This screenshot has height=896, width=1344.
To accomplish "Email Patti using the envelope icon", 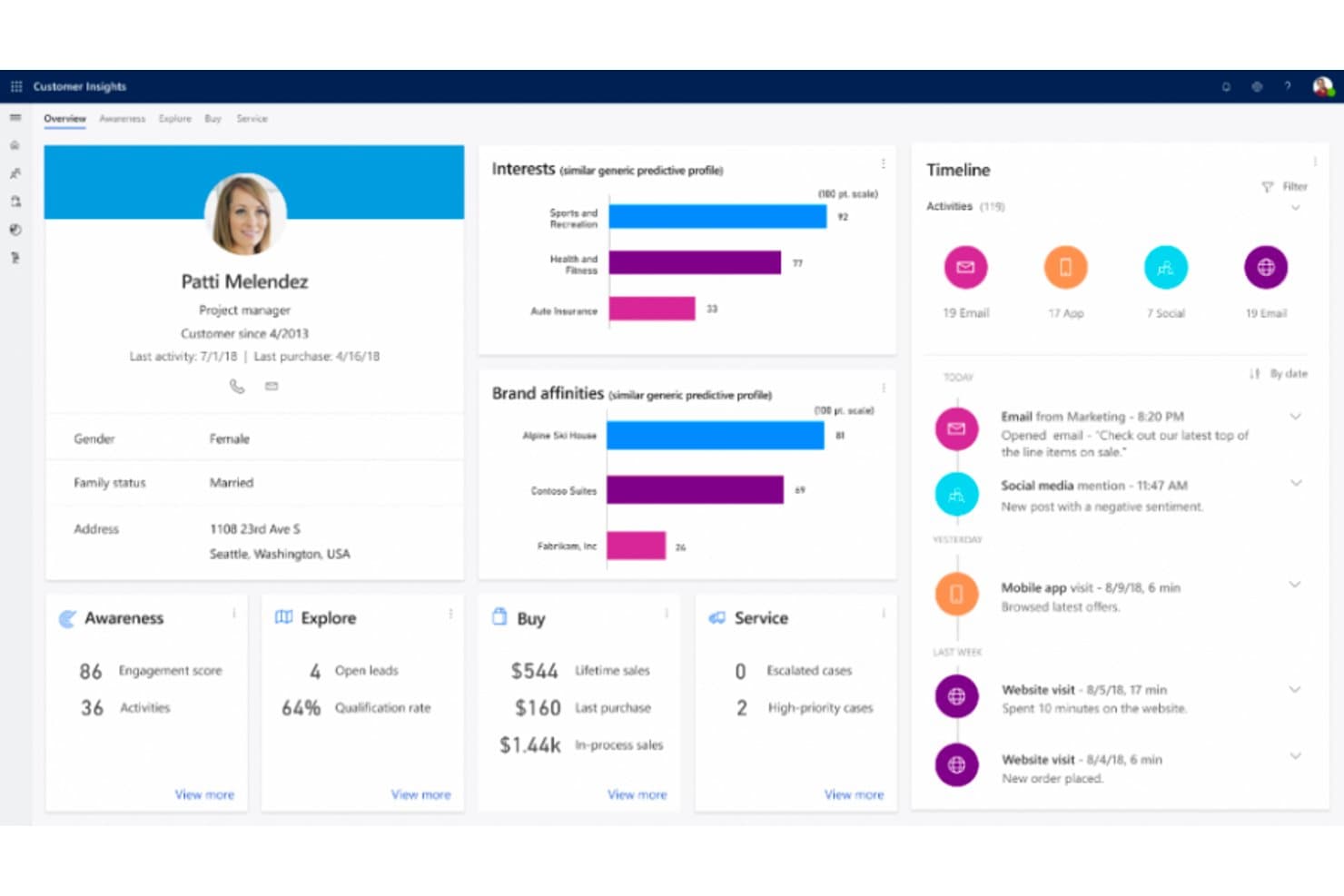I will pyautogui.click(x=272, y=386).
